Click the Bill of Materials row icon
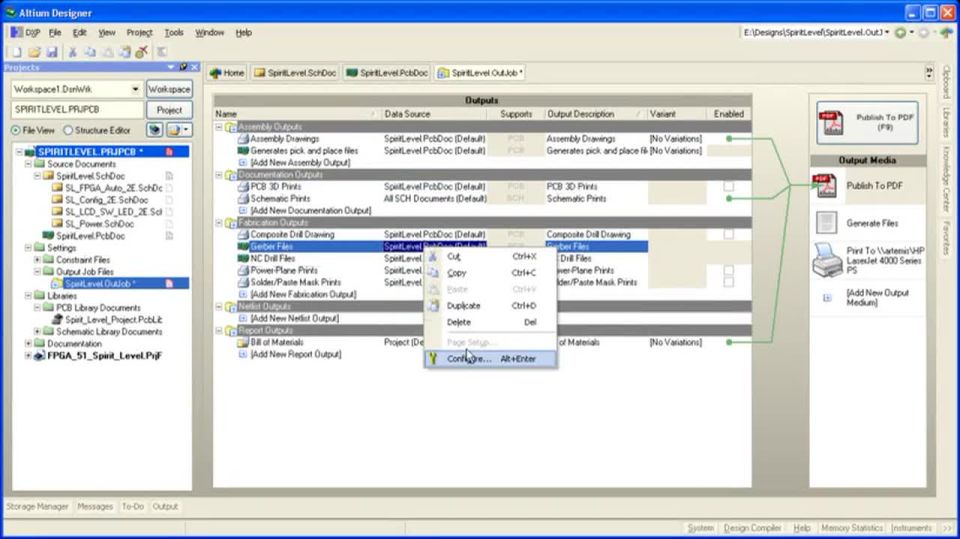This screenshot has width=960, height=539. click(243, 342)
